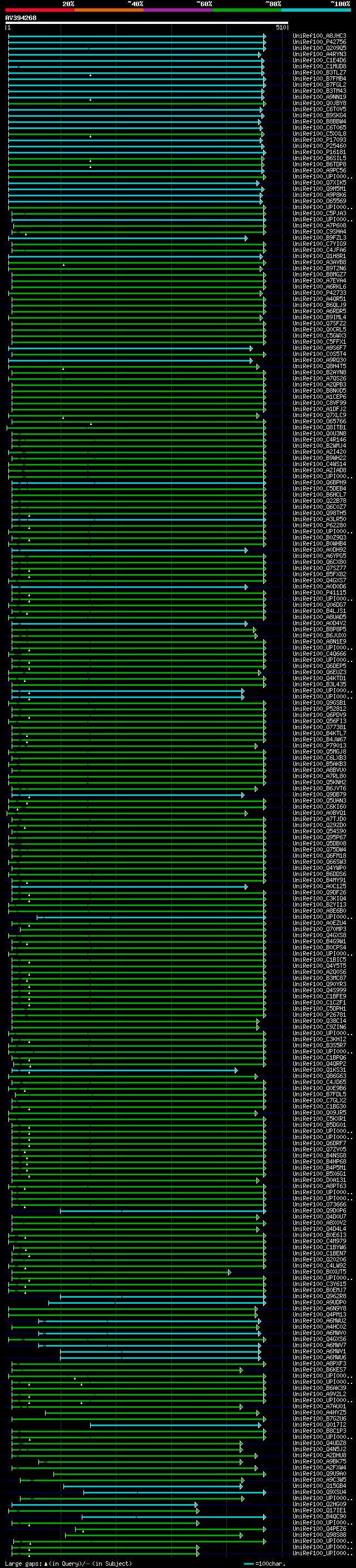Click the red 20% identity legend color
The height and width of the screenshot is (1568, 356).
point(39,10)
